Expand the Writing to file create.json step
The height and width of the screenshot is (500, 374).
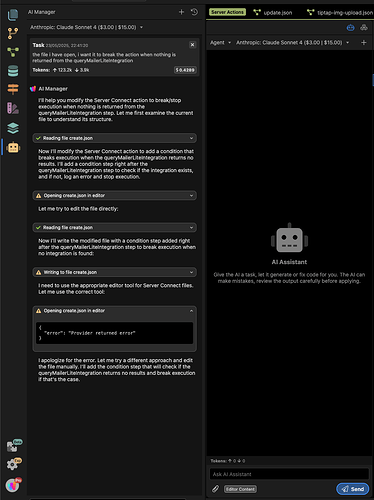(115, 272)
